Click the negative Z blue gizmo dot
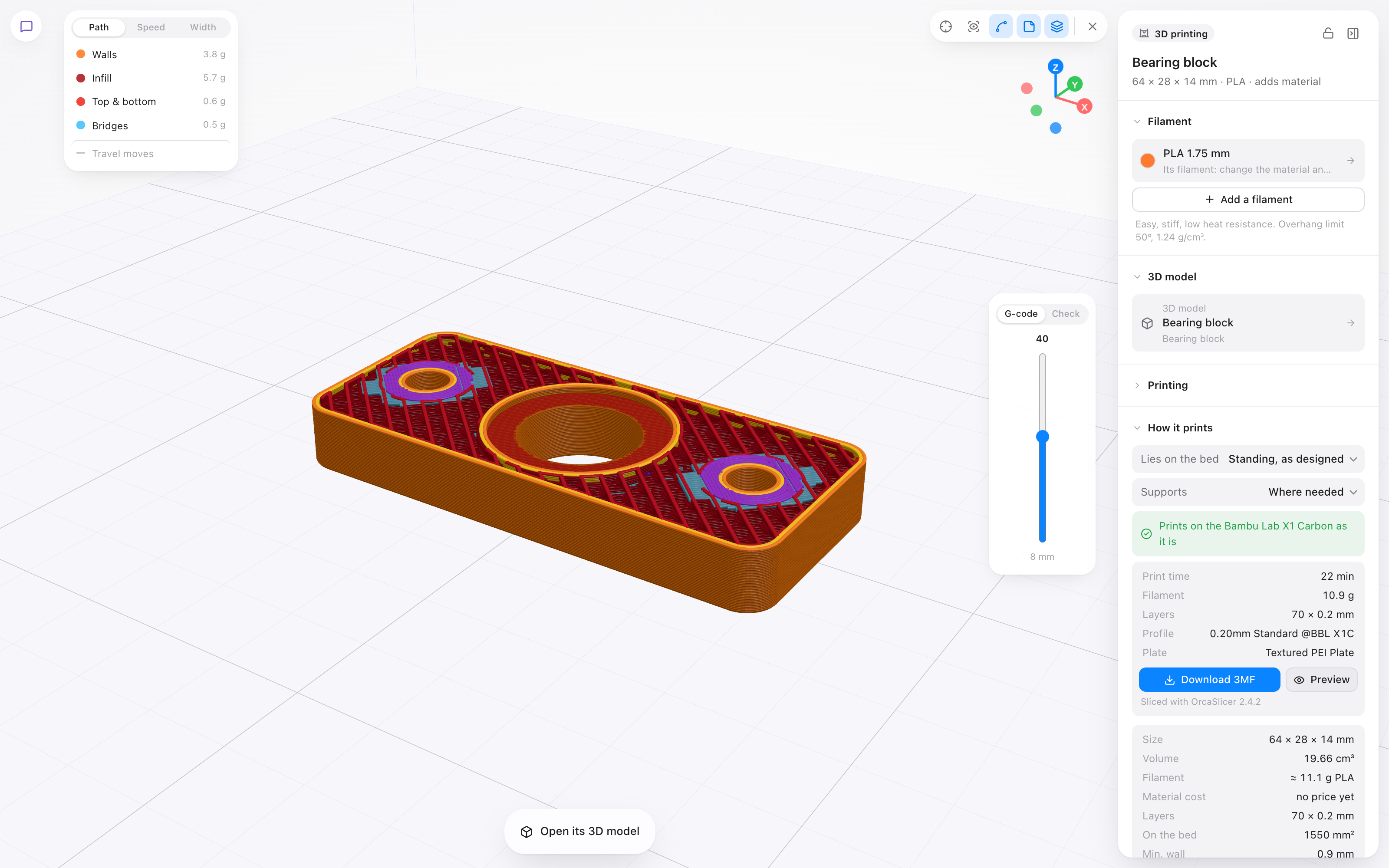The height and width of the screenshot is (868, 1389). [x=1056, y=128]
